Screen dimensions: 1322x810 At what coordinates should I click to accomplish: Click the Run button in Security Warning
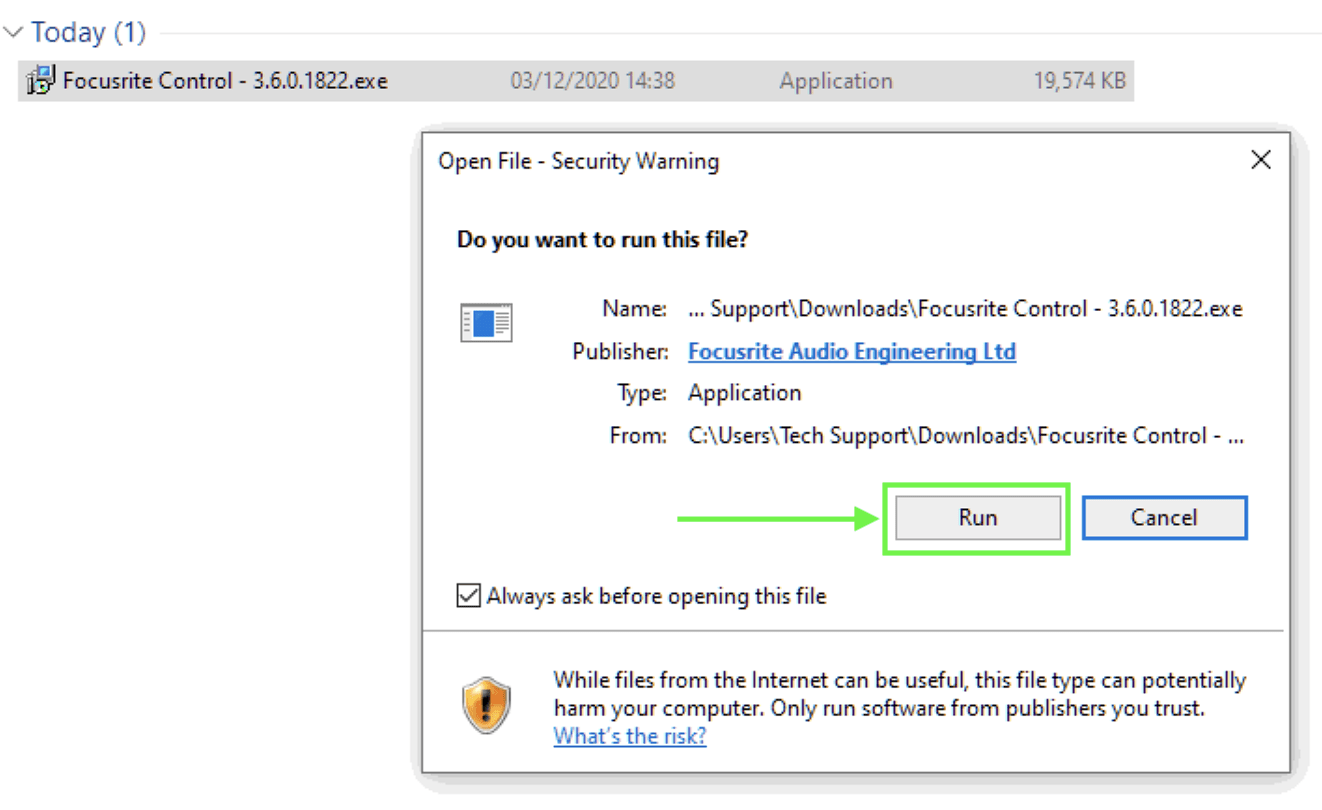977,518
